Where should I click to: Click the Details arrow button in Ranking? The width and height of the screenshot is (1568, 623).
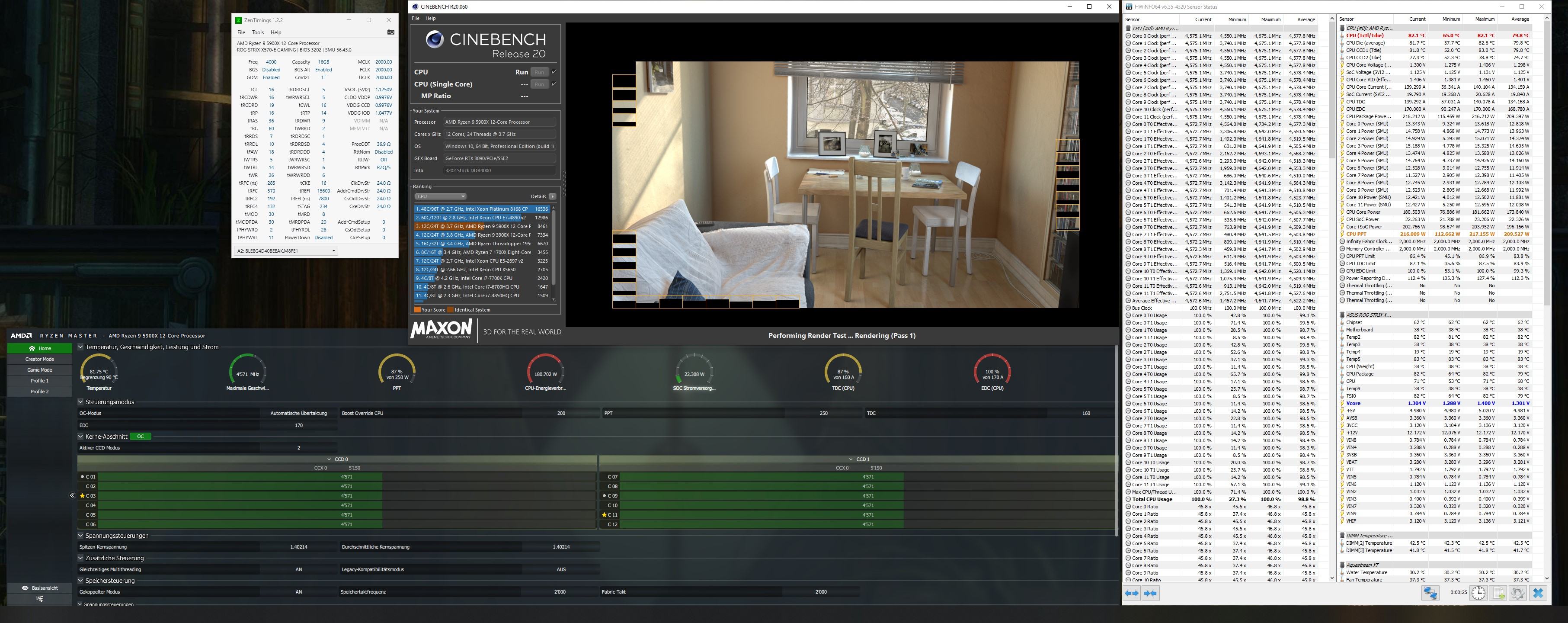(552, 197)
